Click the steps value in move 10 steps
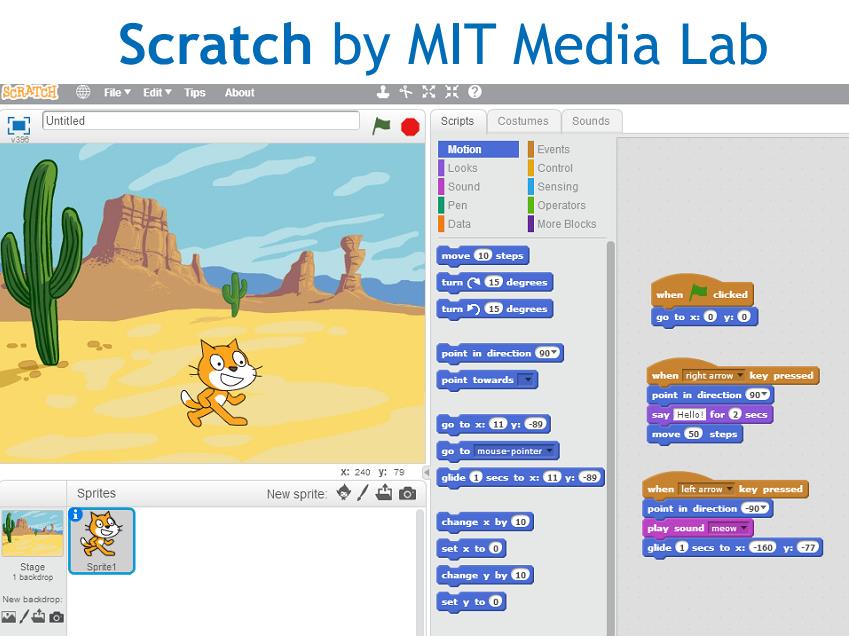 click(482, 256)
